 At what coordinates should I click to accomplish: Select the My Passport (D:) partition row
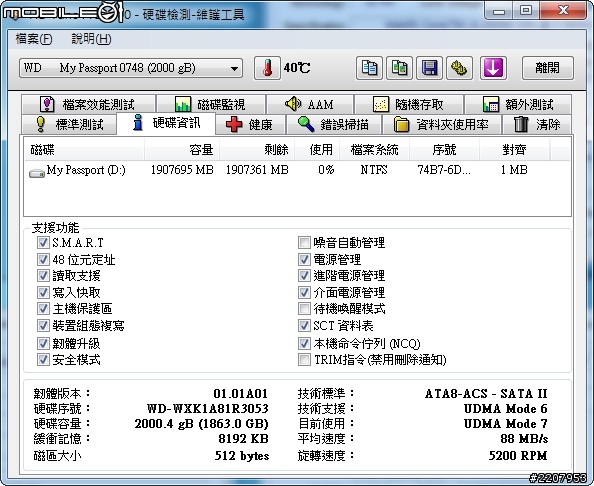297,170
